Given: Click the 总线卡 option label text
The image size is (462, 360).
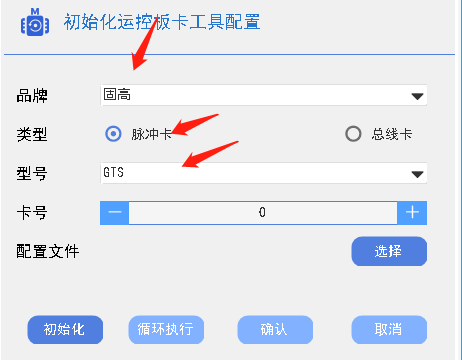Looking at the screenshot, I should [x=392, y=134].
